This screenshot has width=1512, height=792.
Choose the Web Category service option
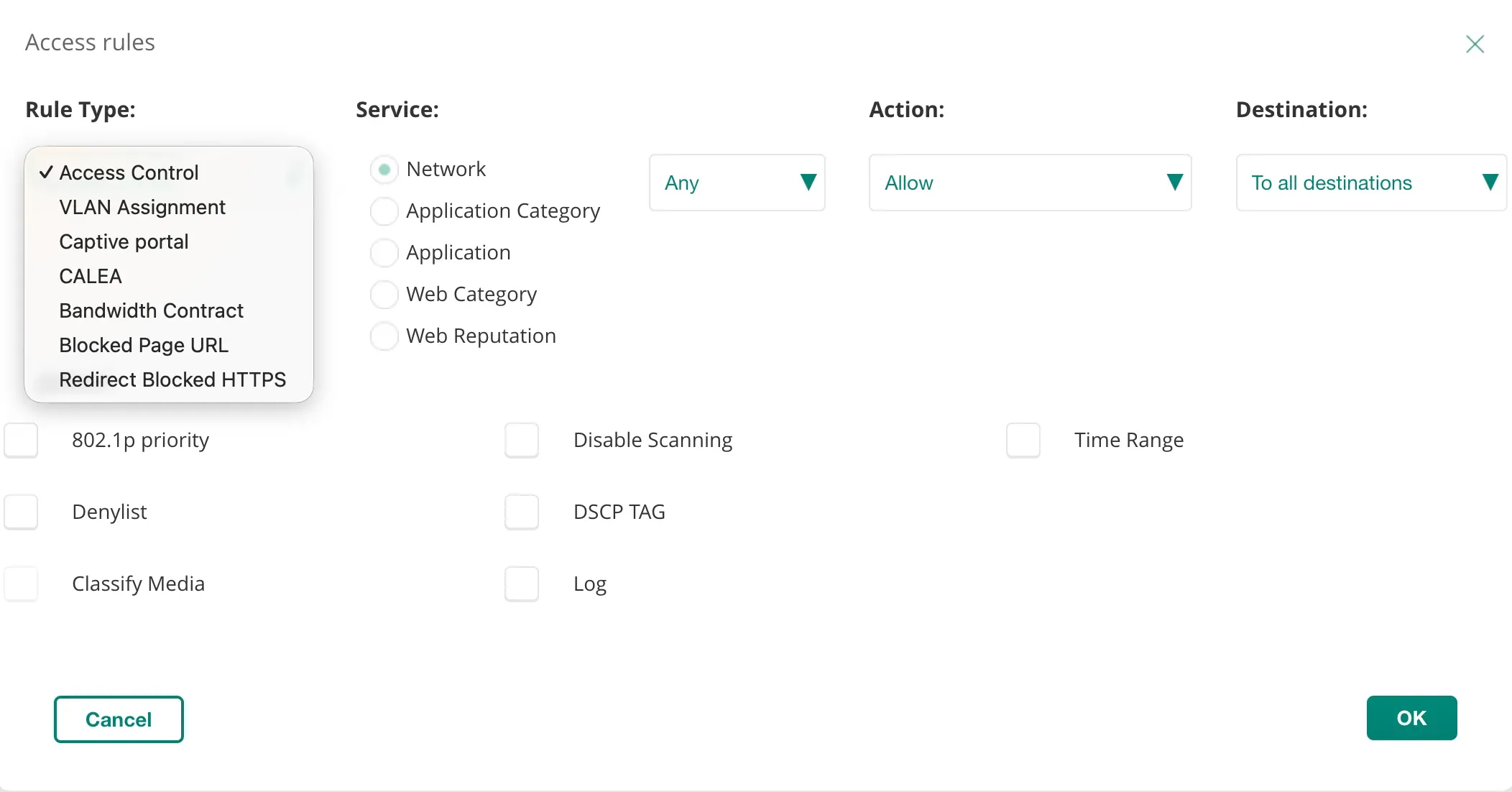(384, 295)
